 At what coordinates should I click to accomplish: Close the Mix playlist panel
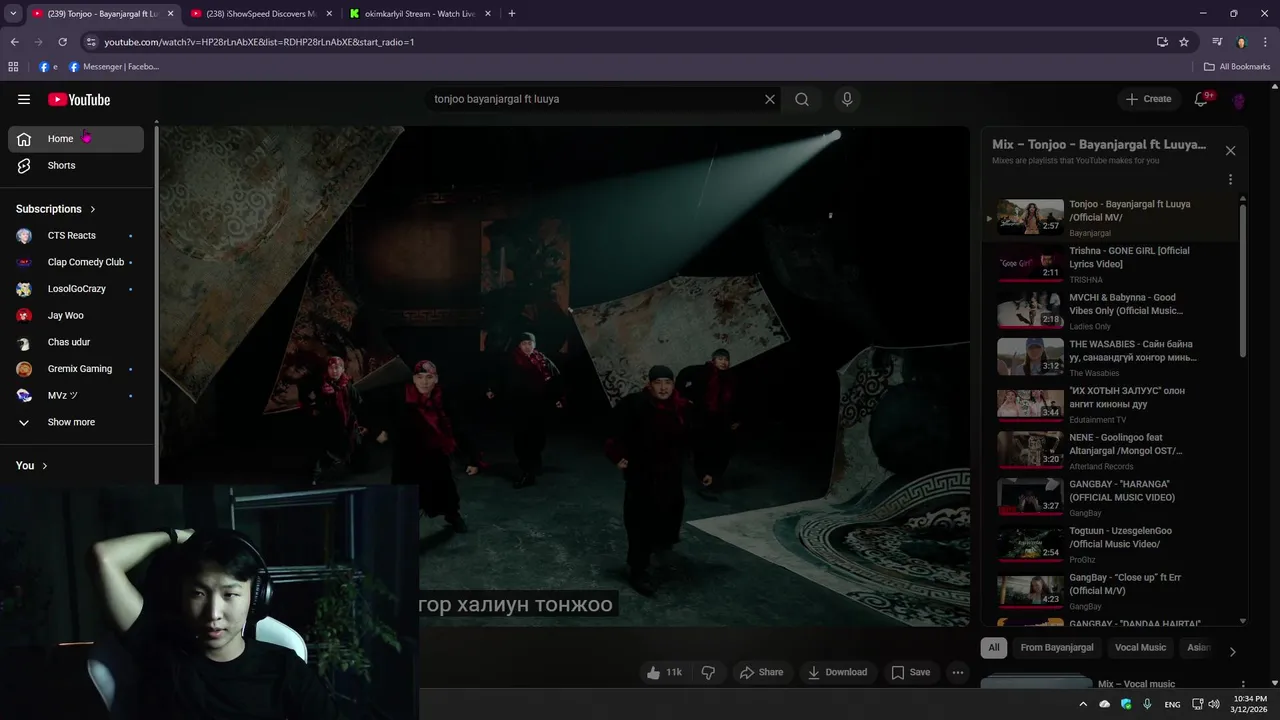[1230, 151]
